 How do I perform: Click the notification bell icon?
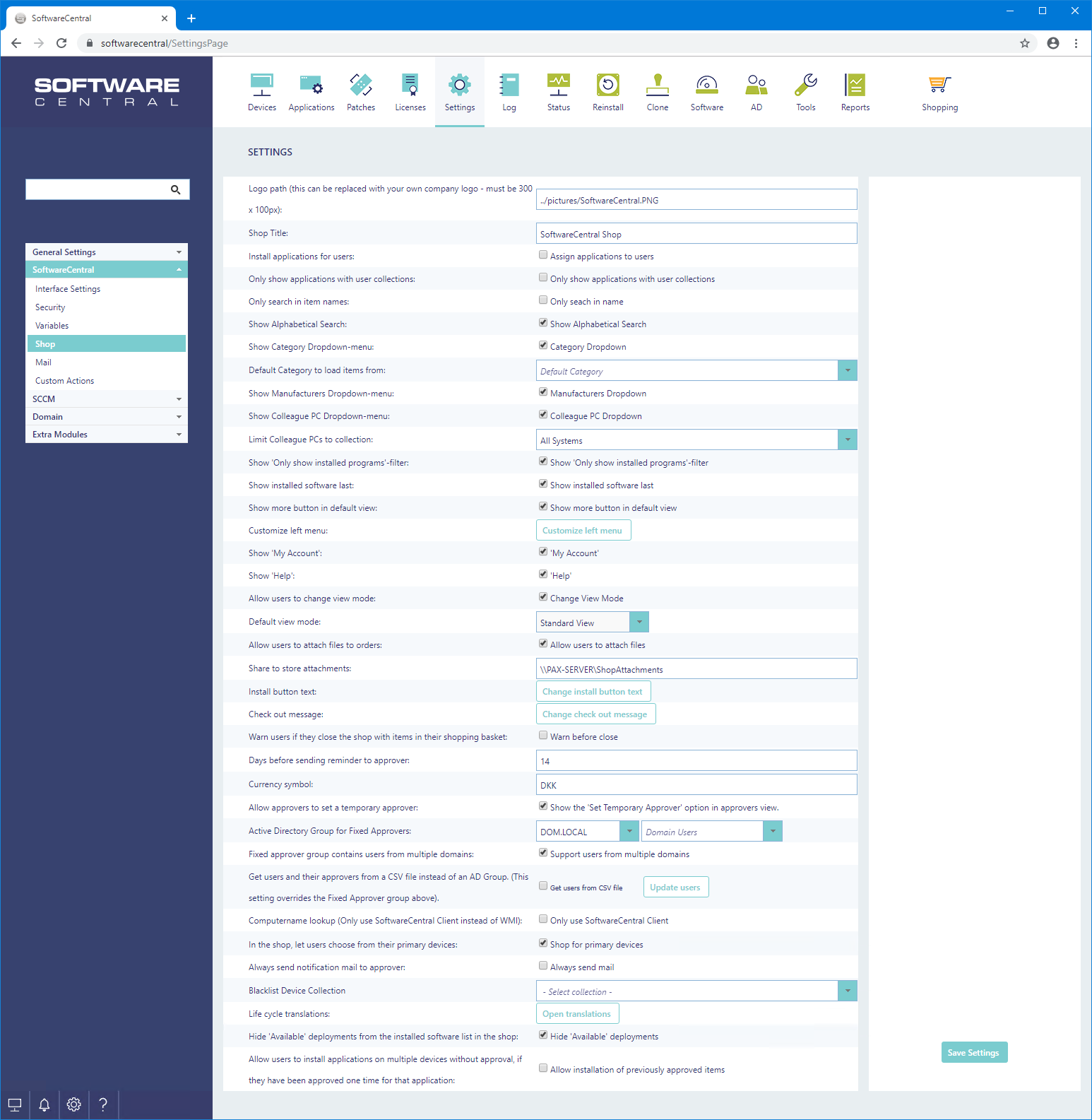coord(44,1104)
